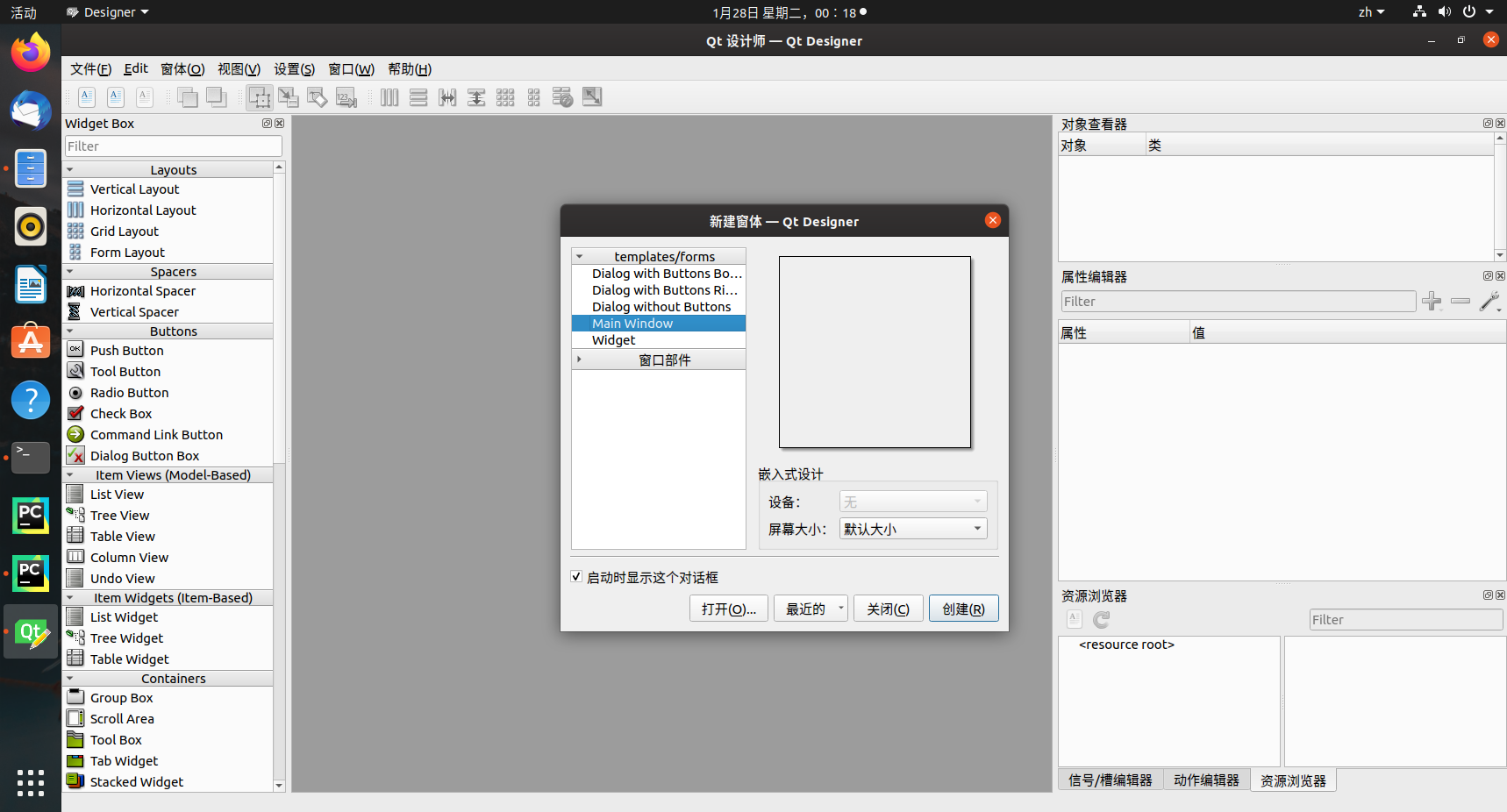Open the 最近的 recent forms dropdown
Image resolution: width=1507 pixels, height=812 pixels.
(811, 609)
